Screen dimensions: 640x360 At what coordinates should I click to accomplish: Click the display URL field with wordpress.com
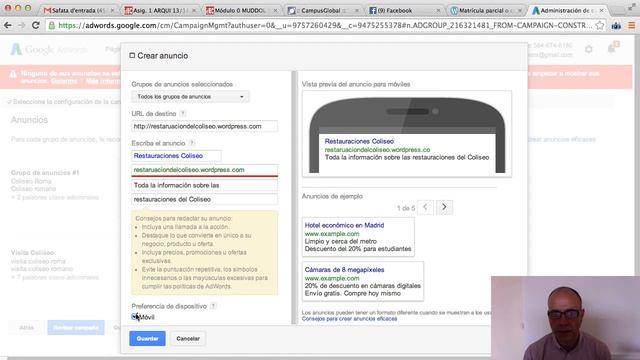coord(204,170)
